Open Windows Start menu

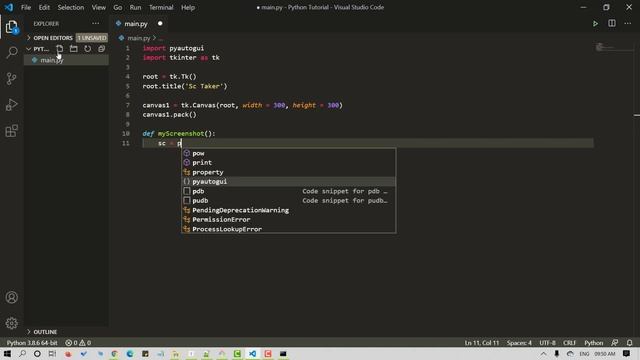[x=7, y=353]
